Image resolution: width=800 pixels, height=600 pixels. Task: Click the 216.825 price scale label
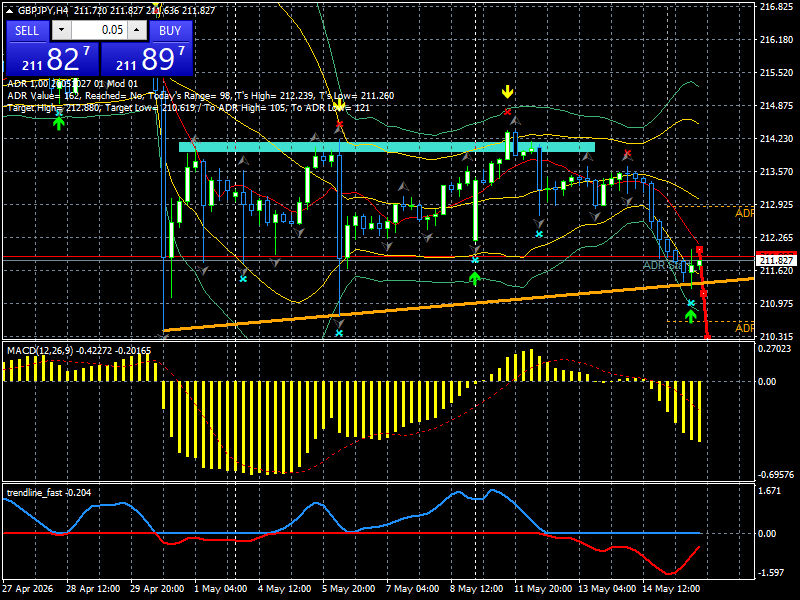point(777,7)
